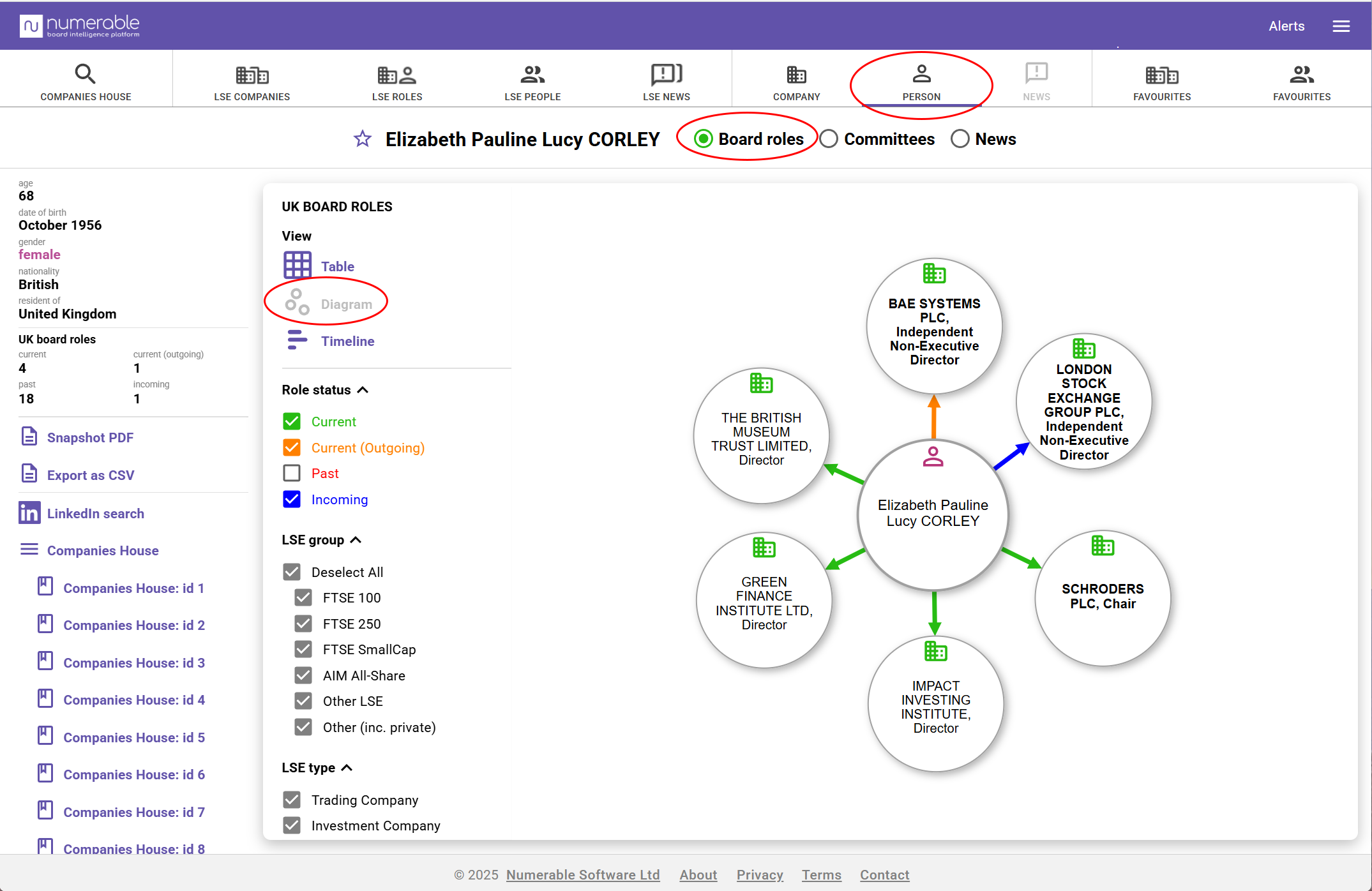Open the hamburger menu icon

[x=1341, y=26]
